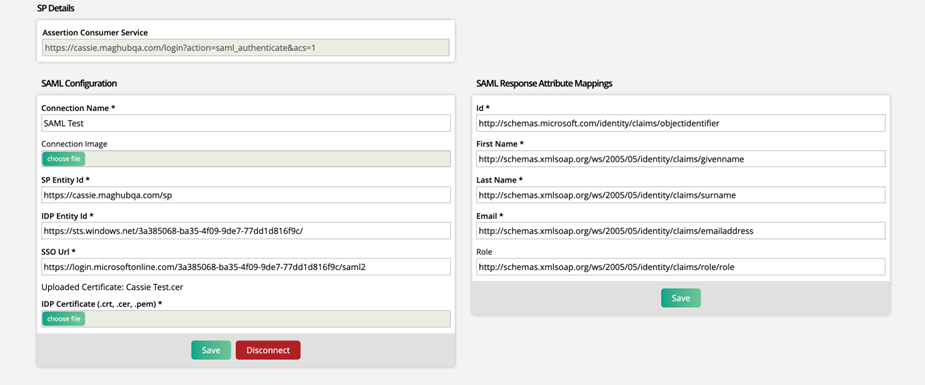Edit the Last Name mapping field
The image size is (925, 385).
[681, 195]
